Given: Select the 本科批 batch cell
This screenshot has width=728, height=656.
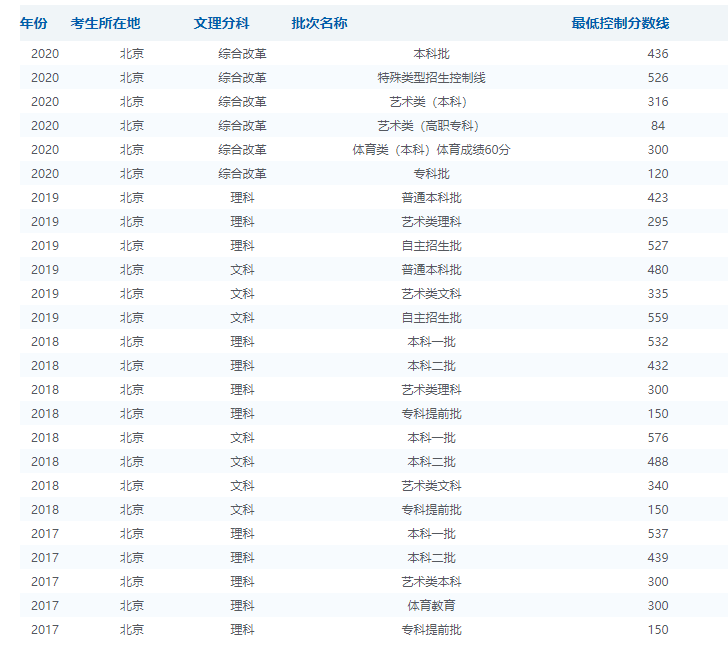Looking at the screenshot, I should pyautogui.click(x=431, y=54).
